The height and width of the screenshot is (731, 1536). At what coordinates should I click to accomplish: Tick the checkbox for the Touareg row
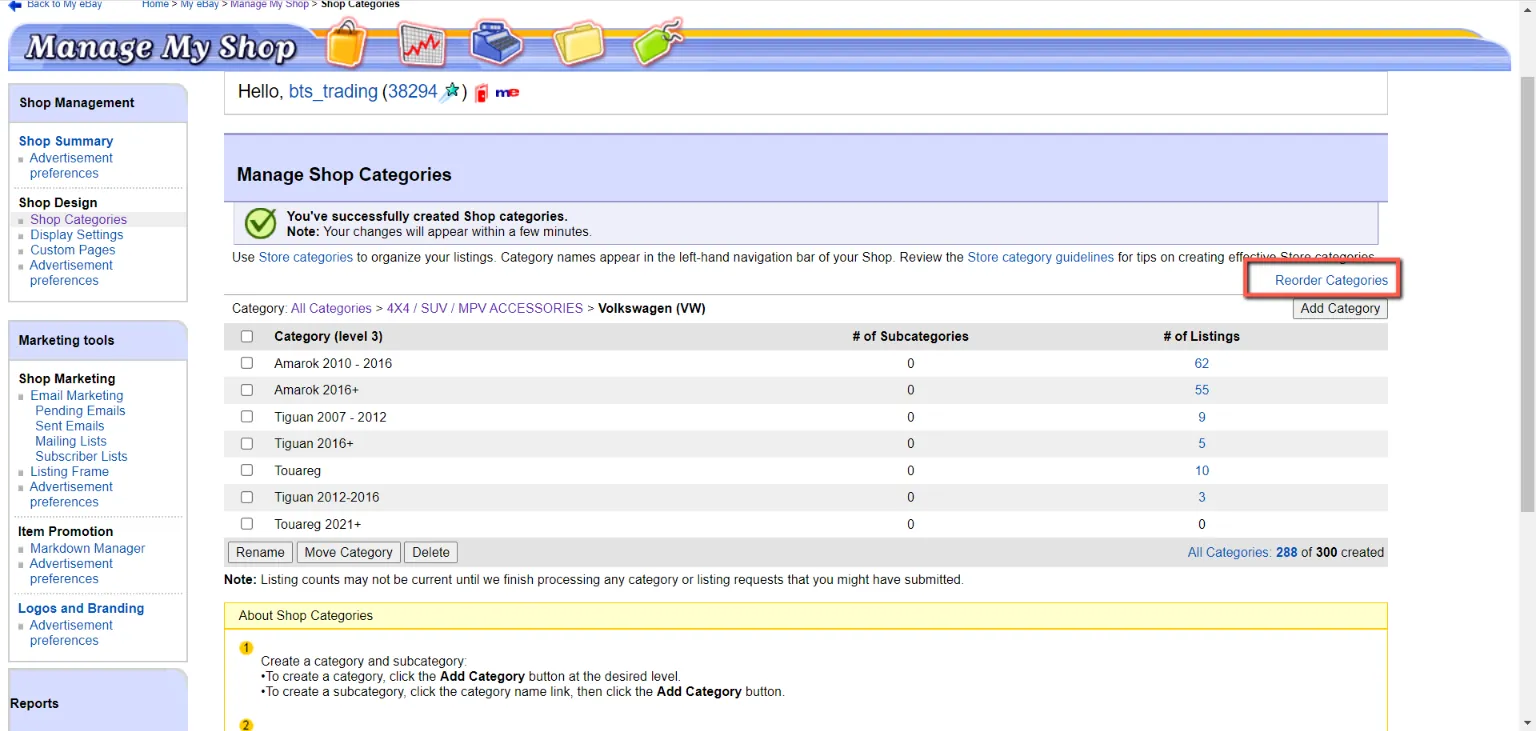coord(247,470)
